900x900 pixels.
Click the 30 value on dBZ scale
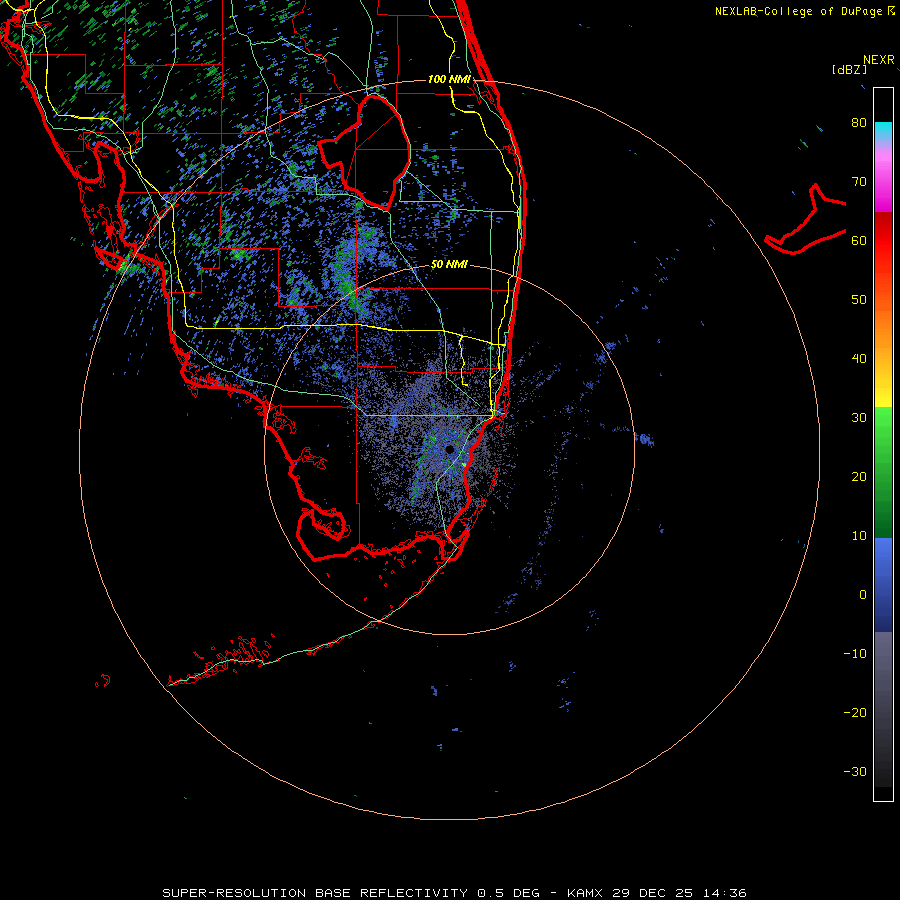(x=859, y=417)
